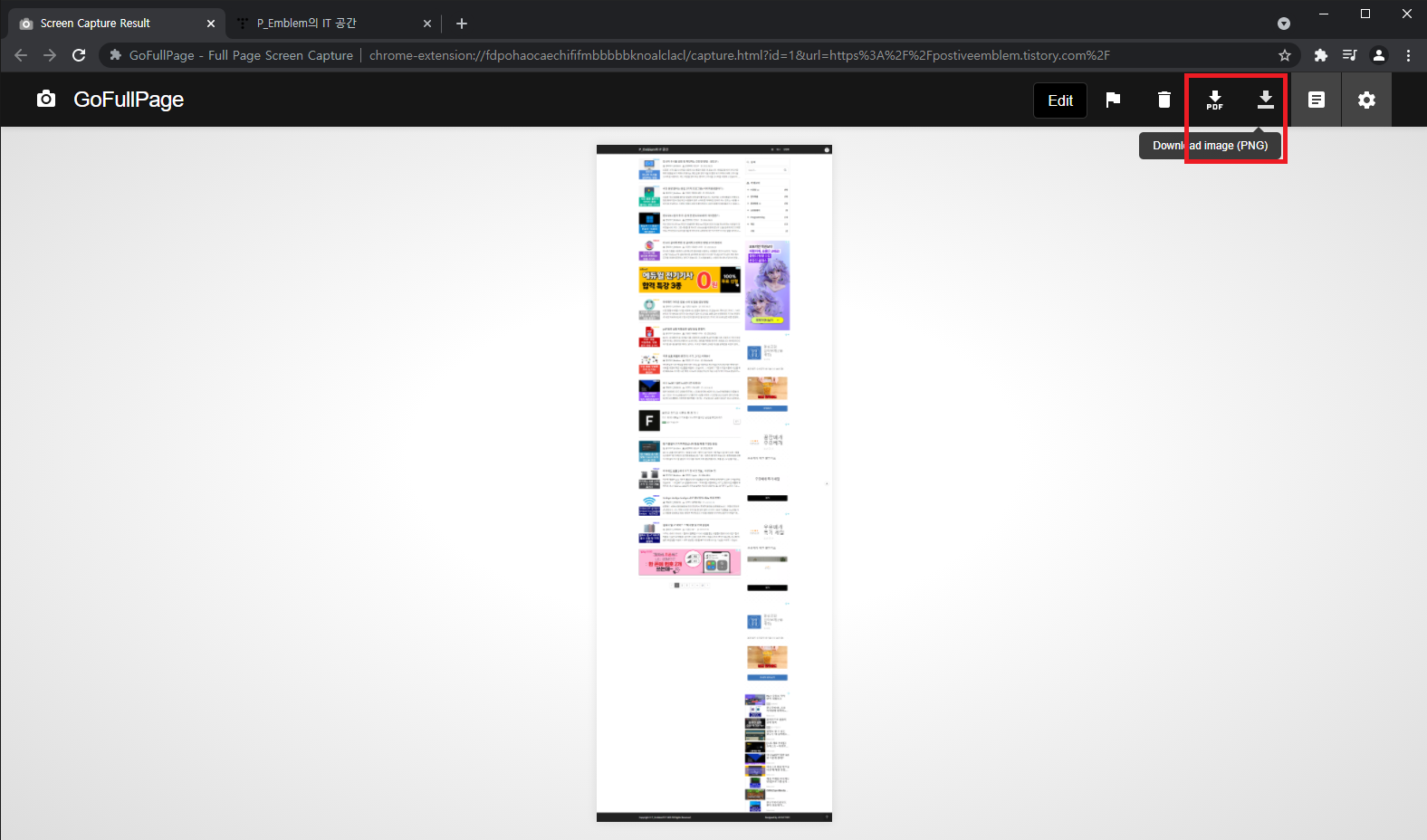Open the media controls icon

tap(1349, 55)
